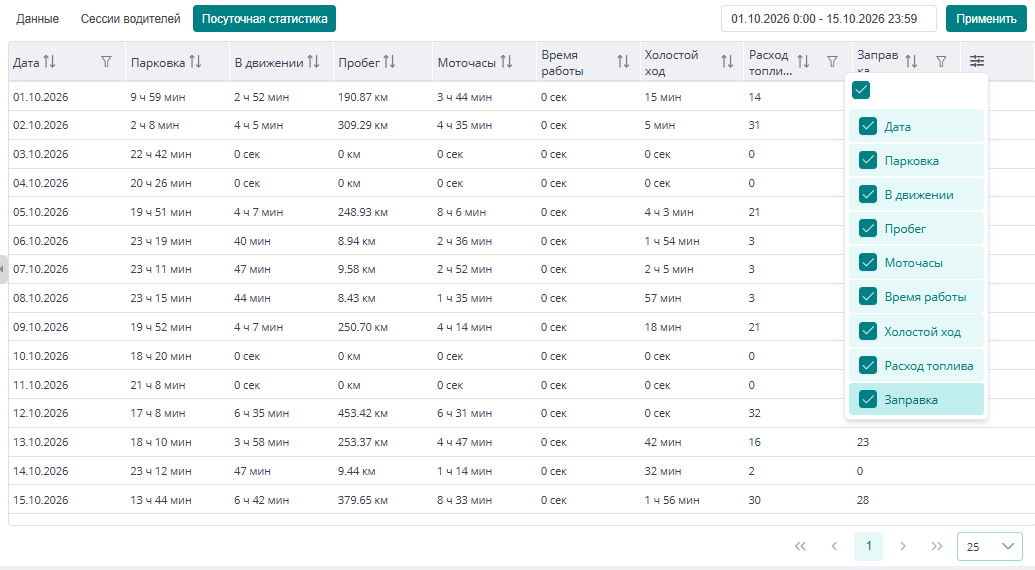Image resolution: width=1035 pixels, height=570 pixels.
Task: Click the 253.37 км mileage cell
Action: coord(363,442)
